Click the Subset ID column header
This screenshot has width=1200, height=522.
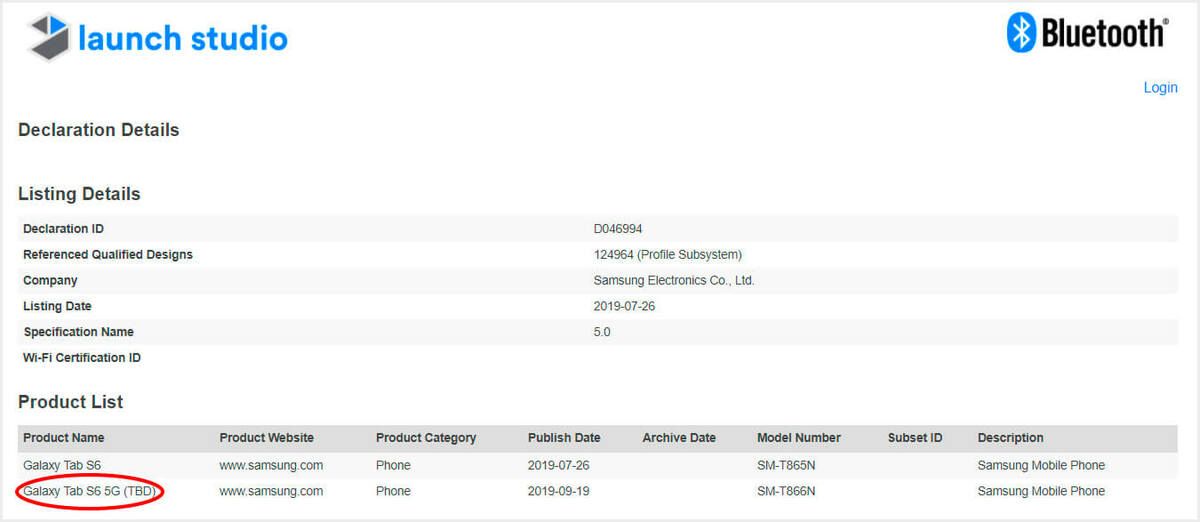tap(915, 438)
